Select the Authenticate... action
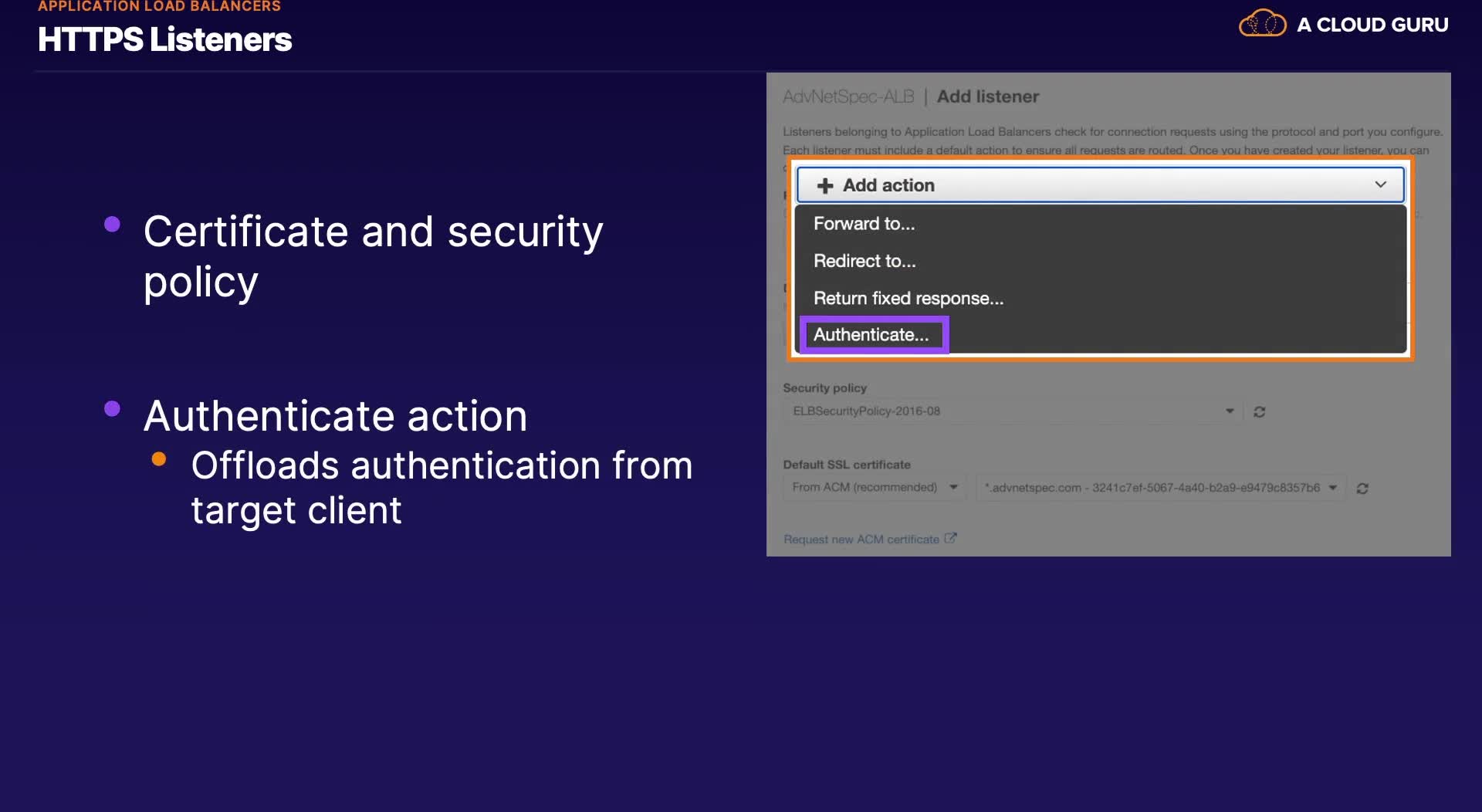This screenshot has height=812, width=1482. 871,335
